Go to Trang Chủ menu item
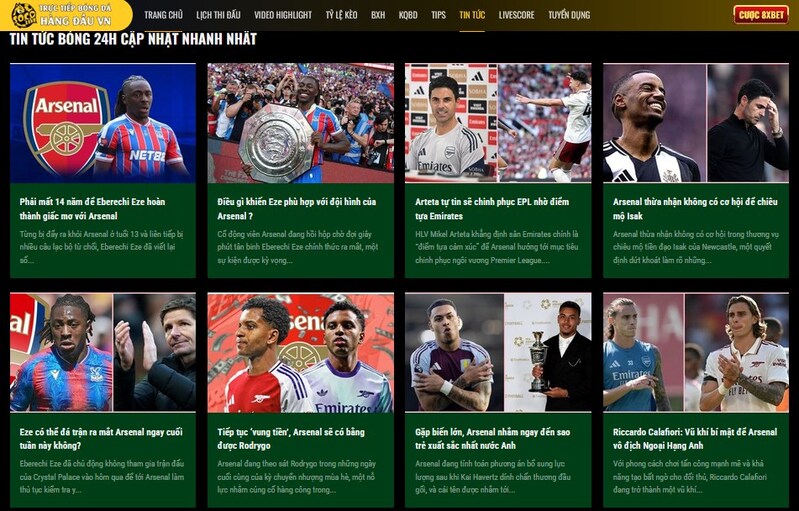Viewport: 799px width, 511px height. 163,15
